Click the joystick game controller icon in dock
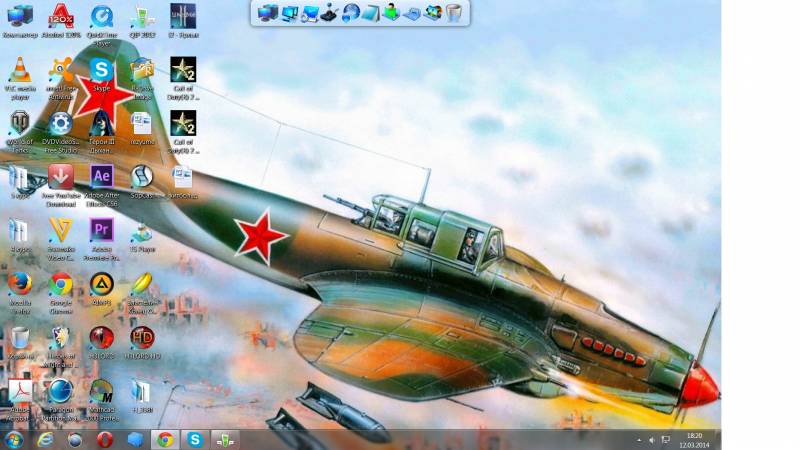800x450 pixels. pos(330,13)
